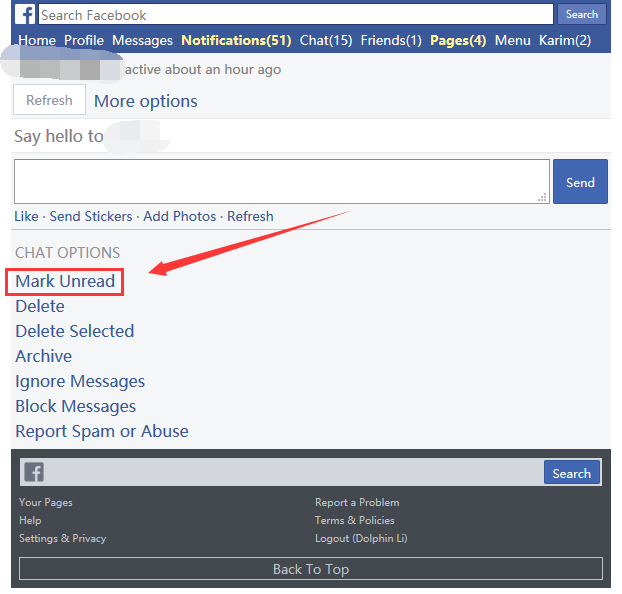622x594 pixels.
Task: Focus the Search Facebook field at the top
Action: point(296,15)
